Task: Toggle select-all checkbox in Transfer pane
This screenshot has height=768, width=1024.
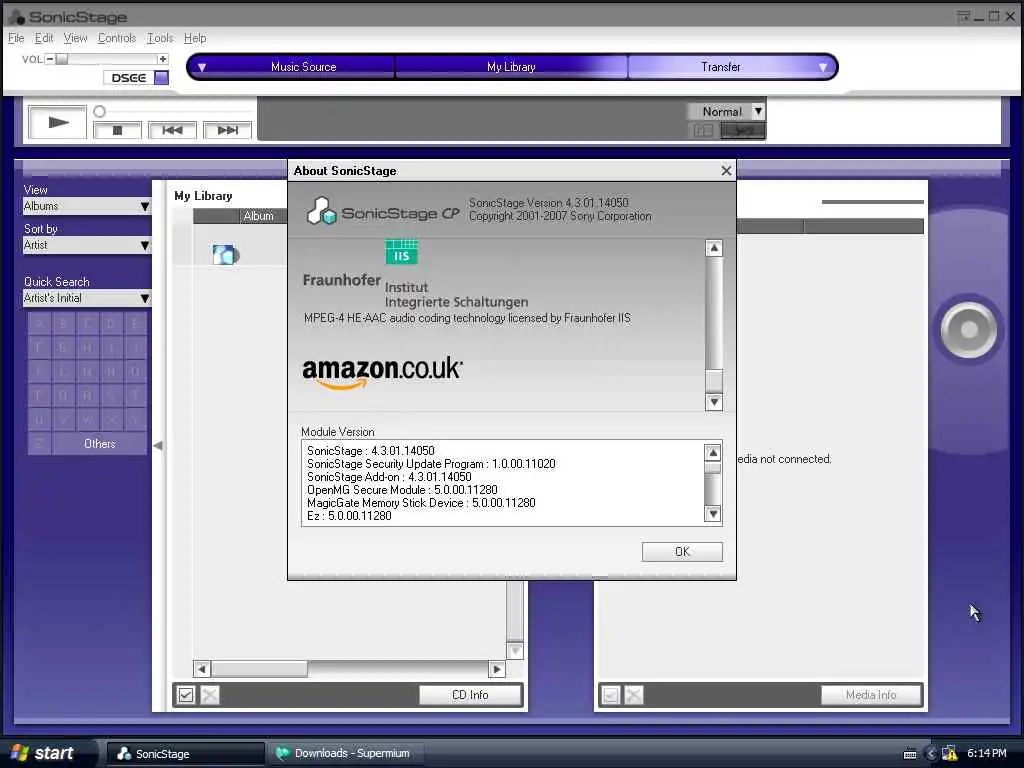Action: coord(610,695)
